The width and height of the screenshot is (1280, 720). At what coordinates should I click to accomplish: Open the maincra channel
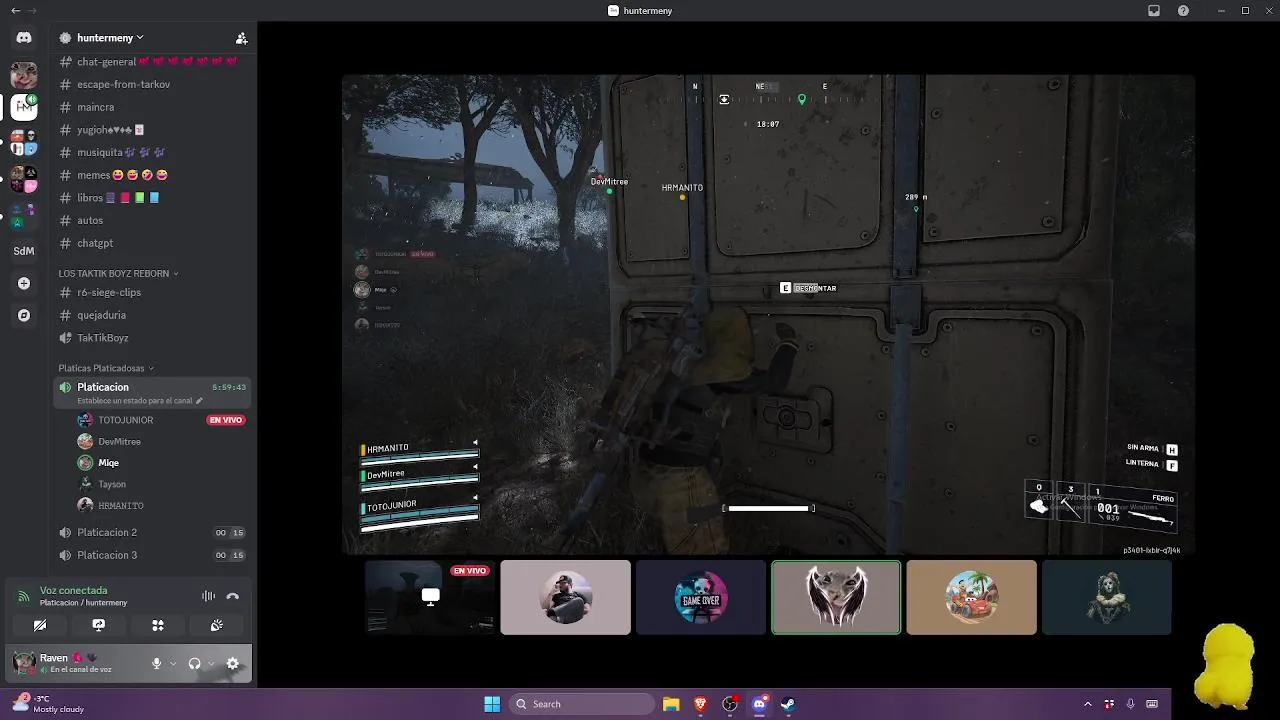(x=152, y=107)
